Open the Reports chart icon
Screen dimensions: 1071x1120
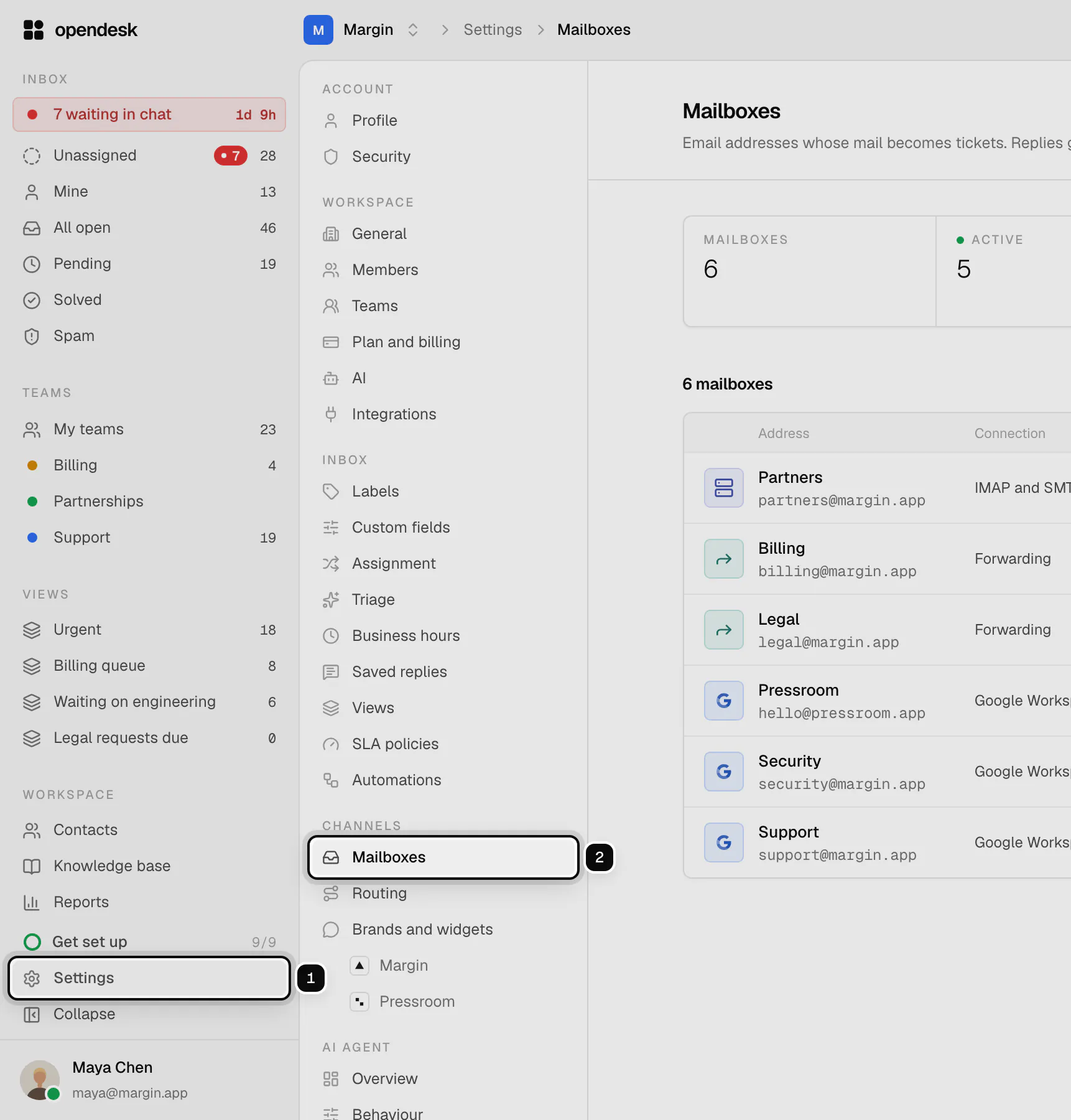click(32, 902)
